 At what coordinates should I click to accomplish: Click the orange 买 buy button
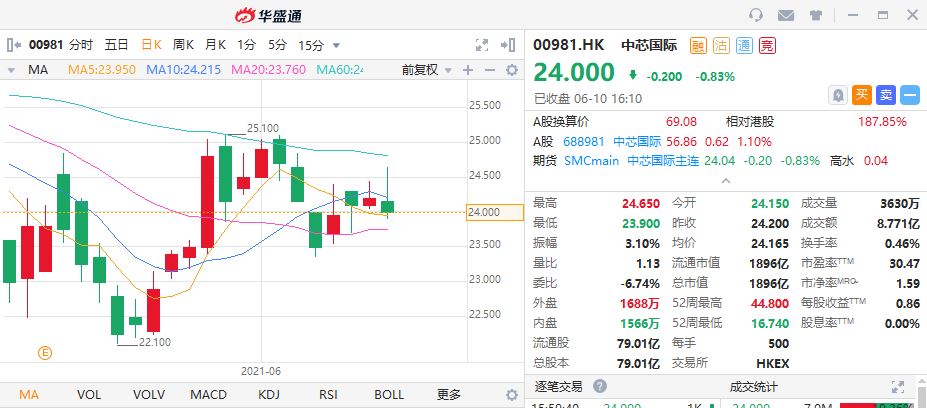862,95
